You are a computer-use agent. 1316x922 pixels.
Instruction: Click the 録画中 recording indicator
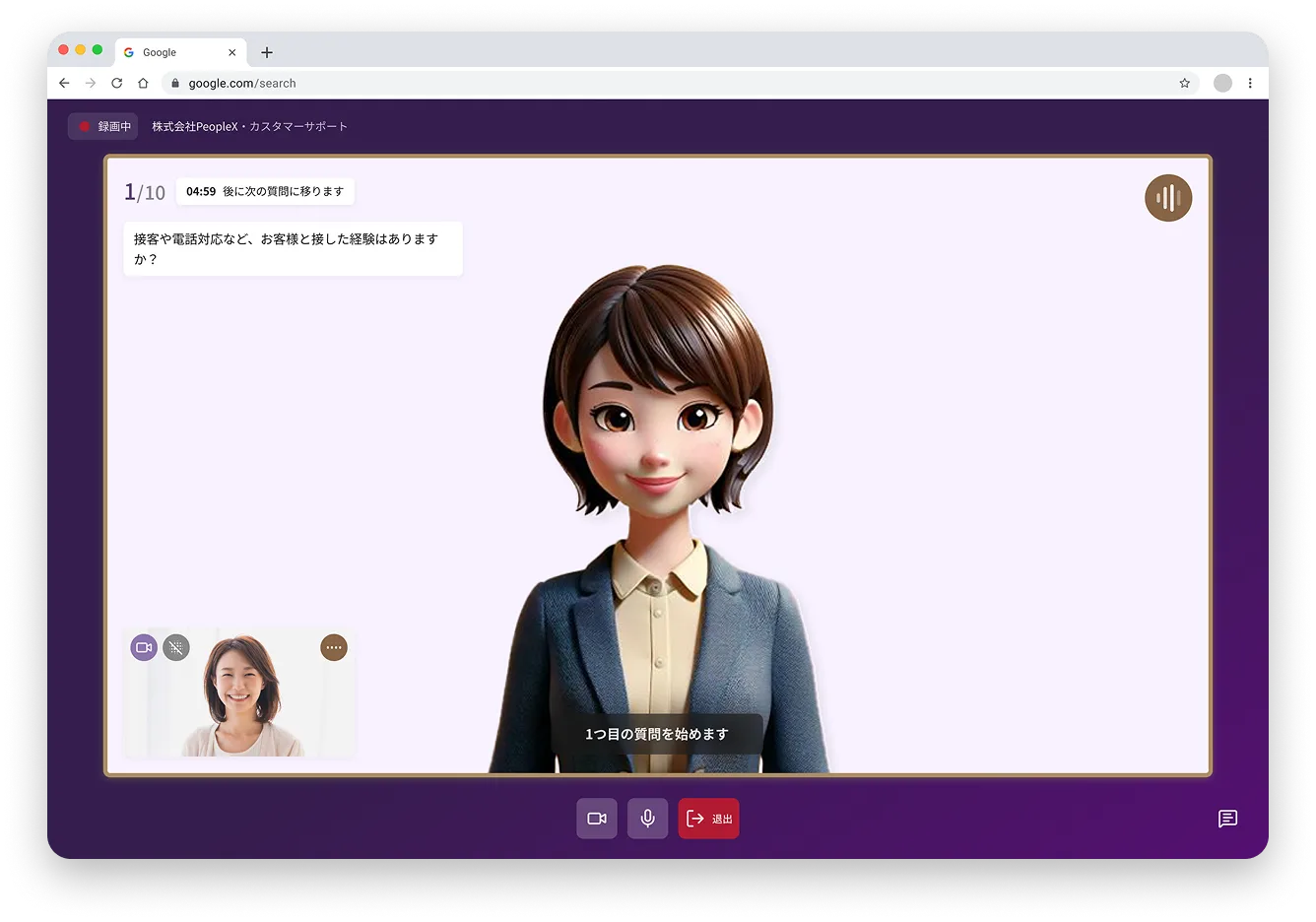104,126
